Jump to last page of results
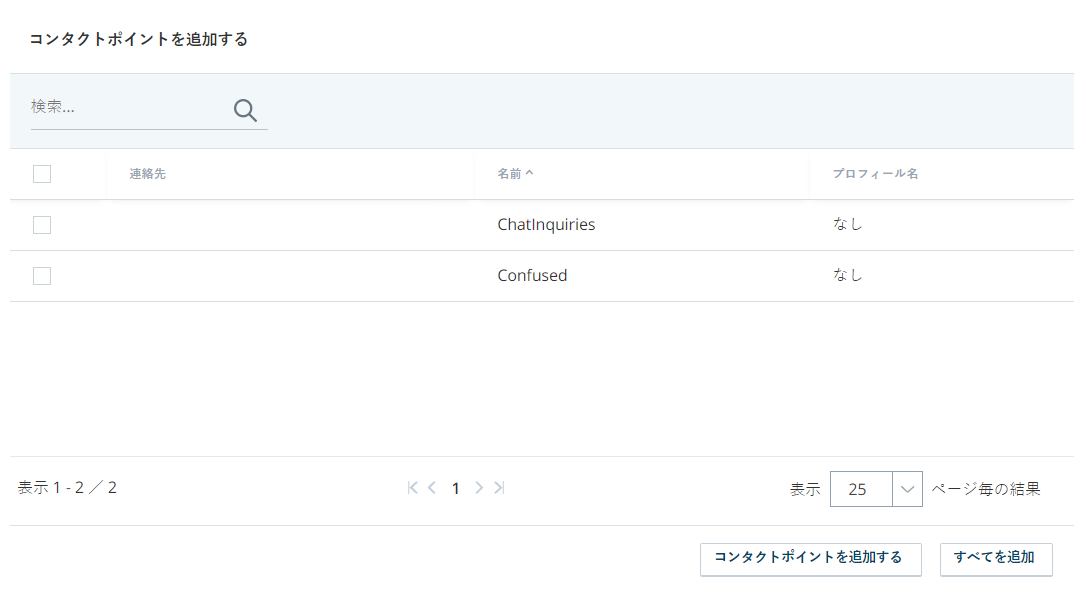 [x=499, y=488]
